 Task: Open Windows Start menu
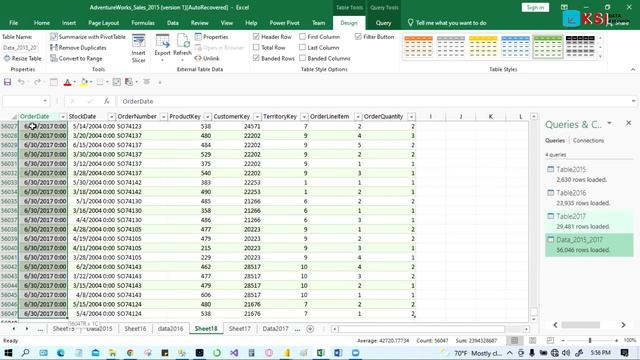[x=8, y=353]
